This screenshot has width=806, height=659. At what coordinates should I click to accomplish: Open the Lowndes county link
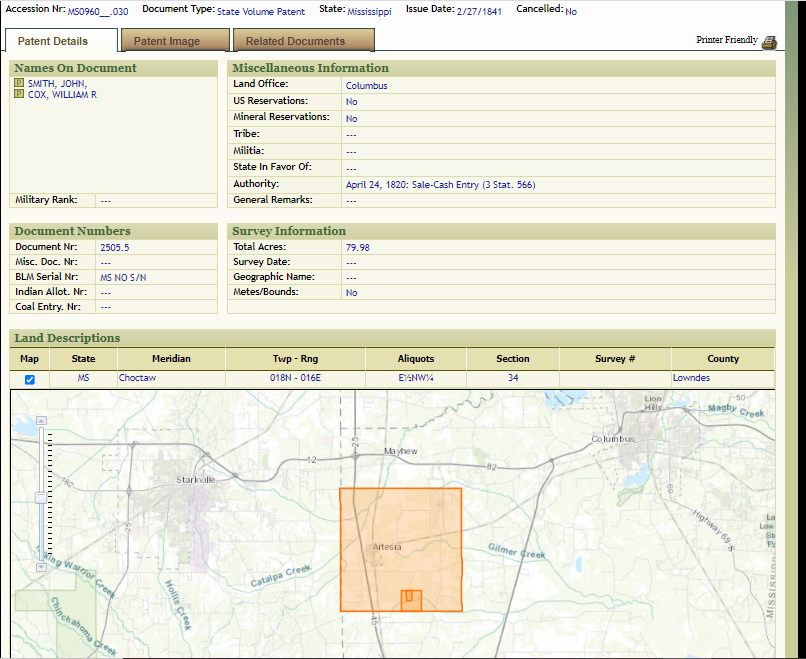point(691,378)
